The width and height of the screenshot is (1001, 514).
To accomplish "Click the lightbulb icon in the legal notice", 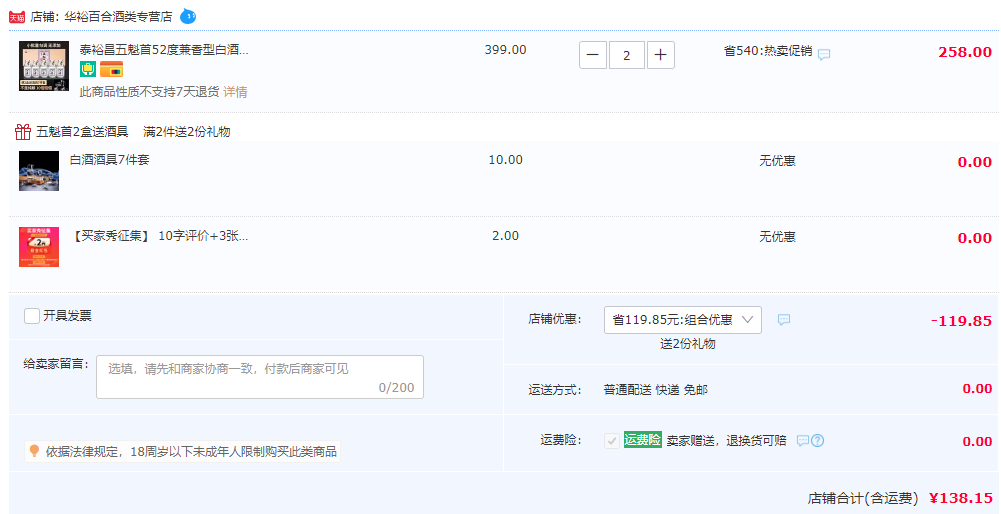I will (34, 451).
